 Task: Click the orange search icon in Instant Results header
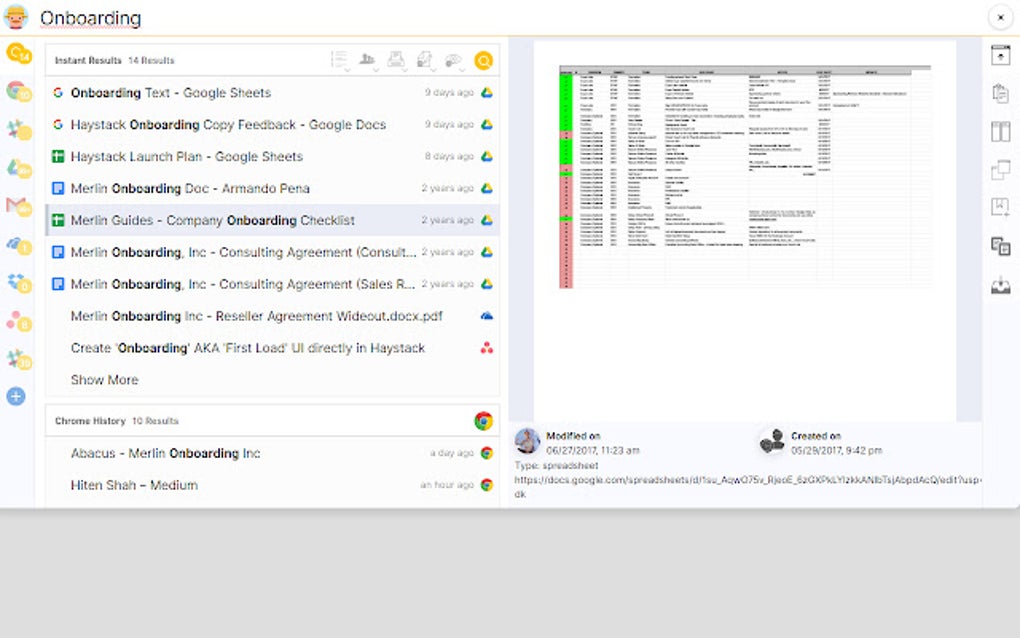pos(483,60)
